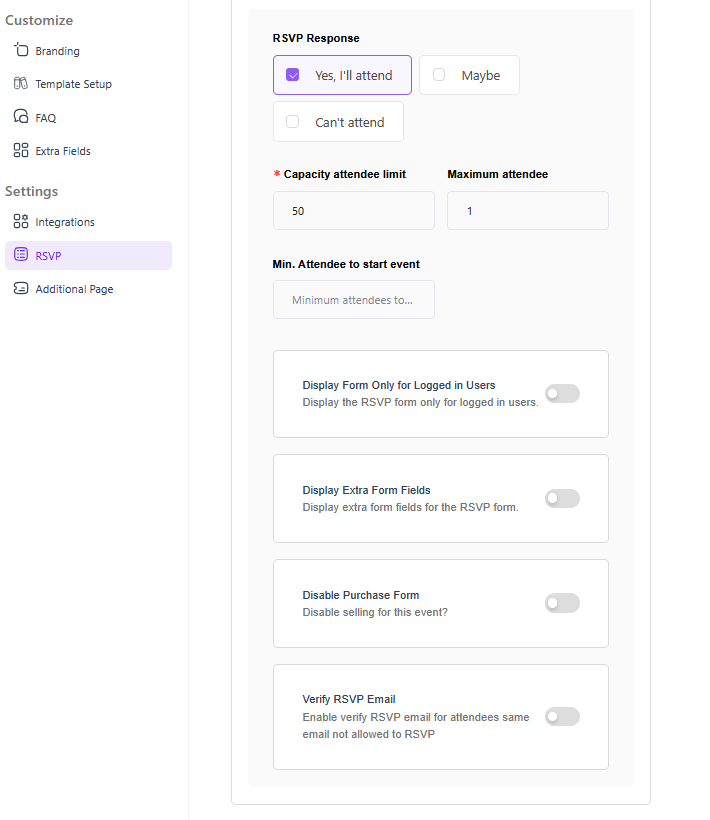Enable the Verify RSVP Email toggle
Image resolution: width=710 pixels, height=820 pixels.
pos(562,716)
